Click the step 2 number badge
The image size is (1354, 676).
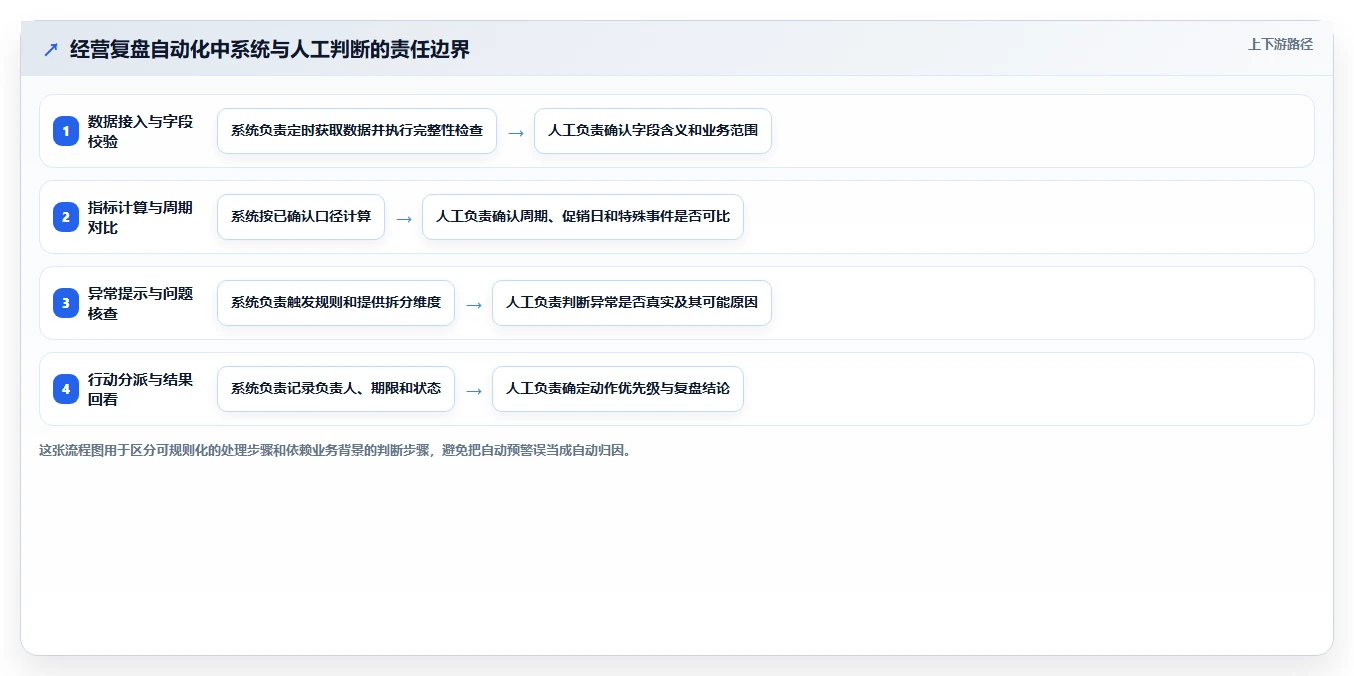[66, 217]
